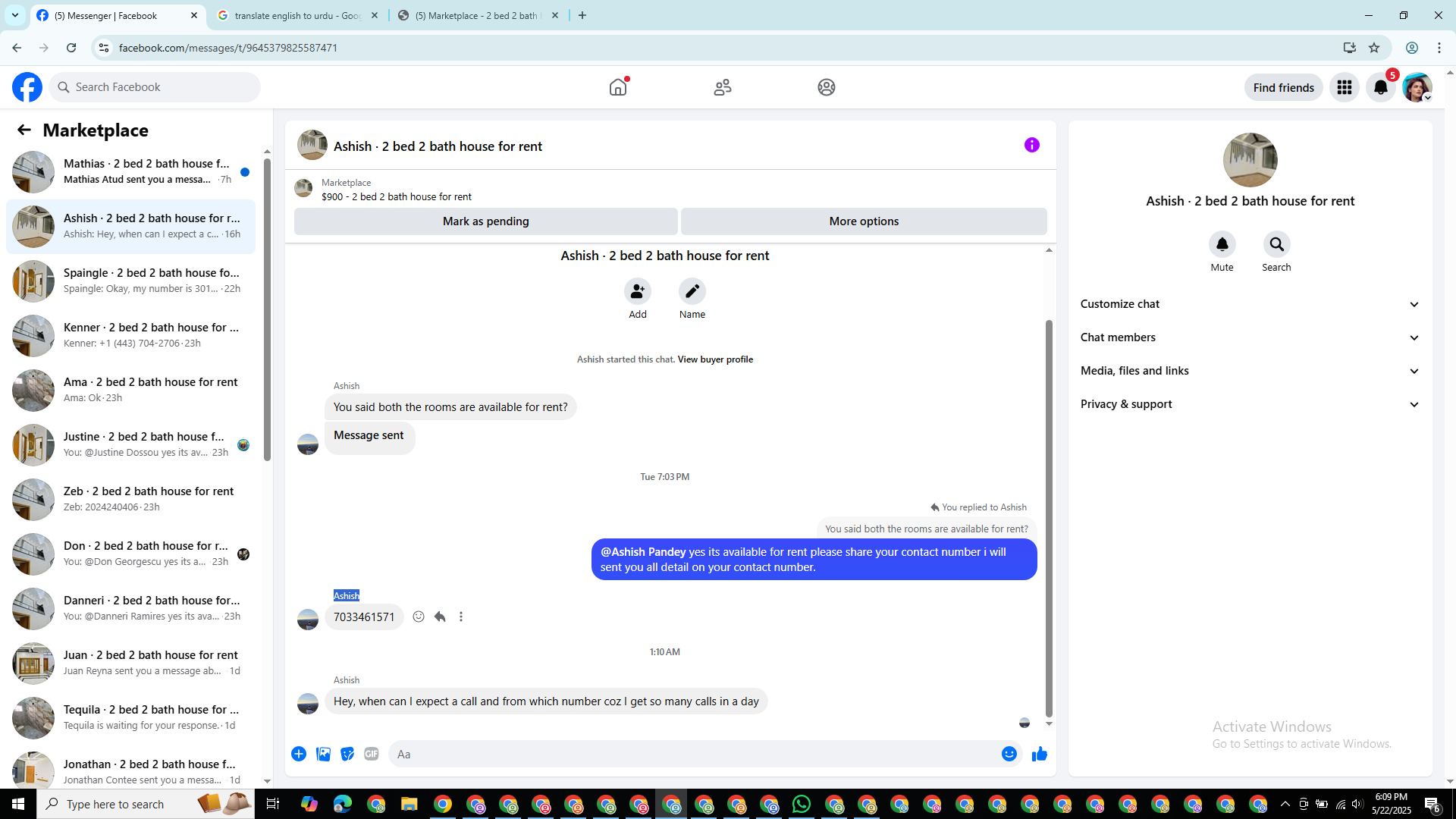Click the taskbar Type here to search box

(x=146, y=804)
